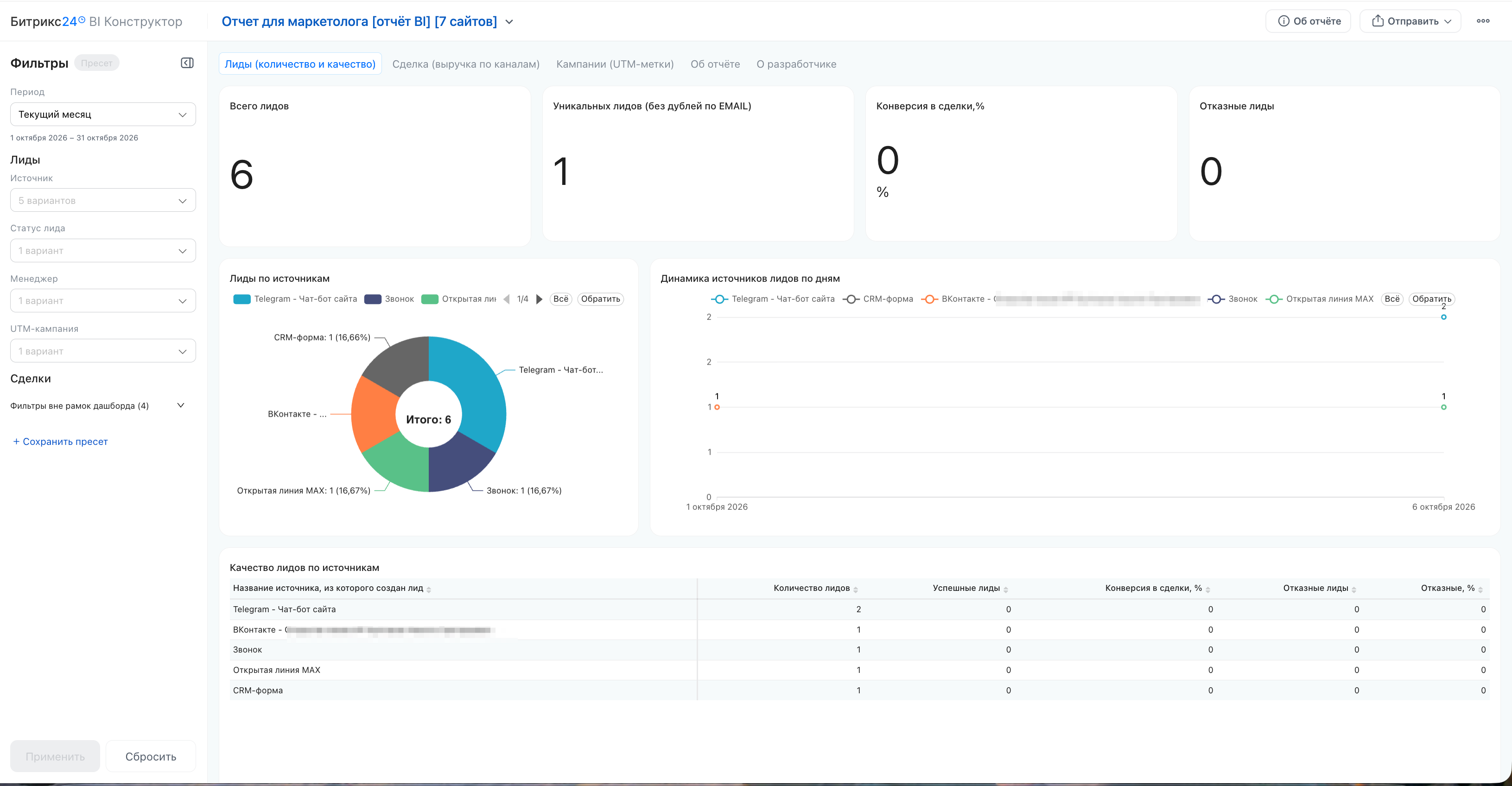Open the UTM-кампания filter dropdown
This screenshot has width=1512, height=786.
103,351
